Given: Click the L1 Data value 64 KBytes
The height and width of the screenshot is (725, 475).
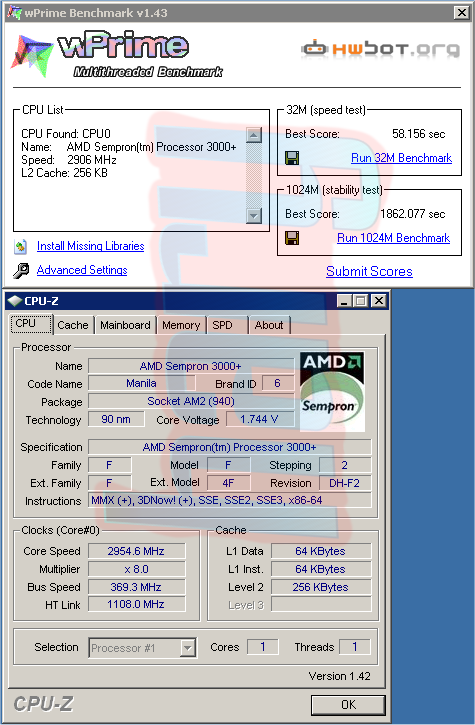Looking at the screenshot, I should [x=321, y=551].
